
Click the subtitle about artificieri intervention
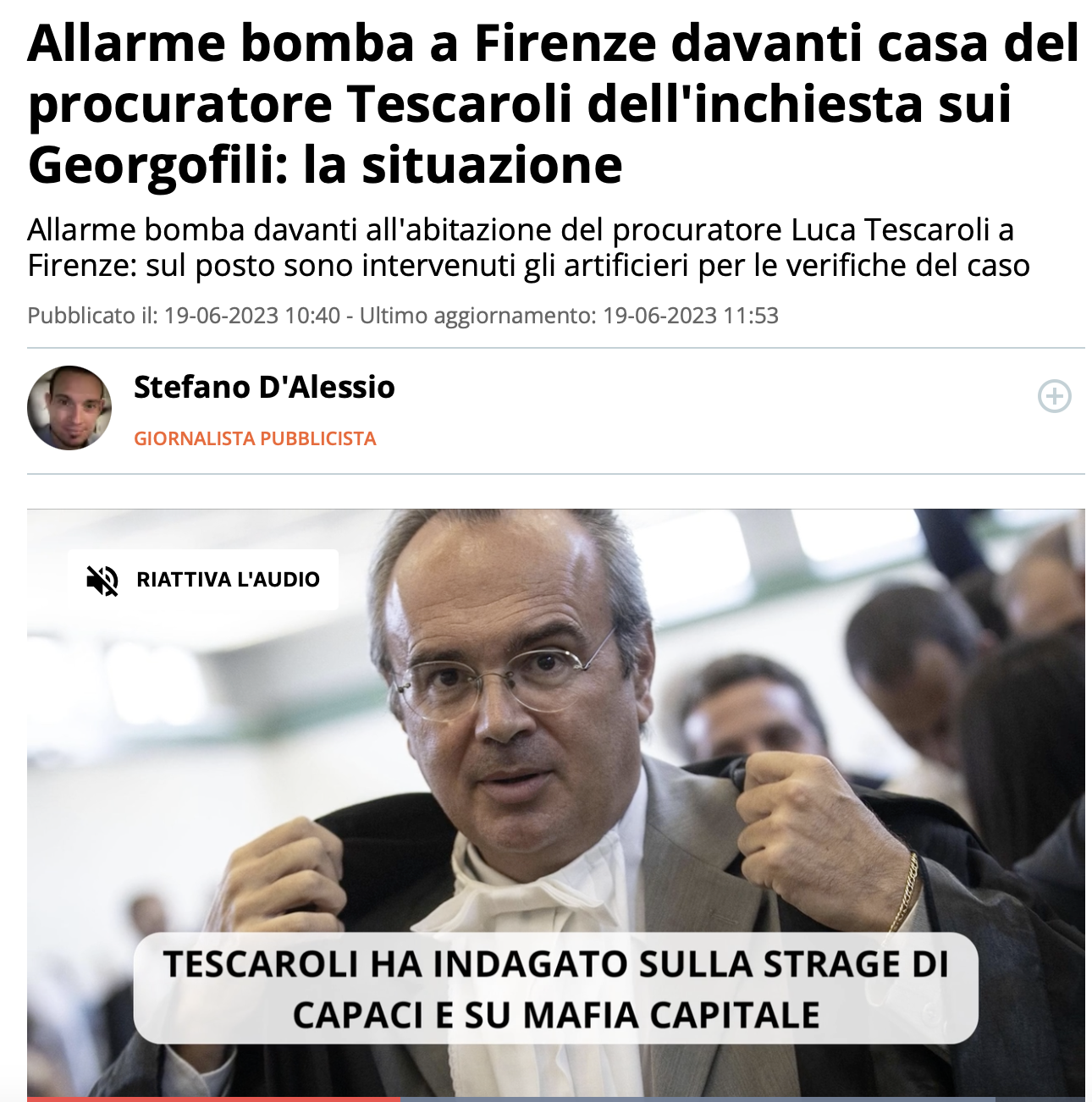[528, 247]
